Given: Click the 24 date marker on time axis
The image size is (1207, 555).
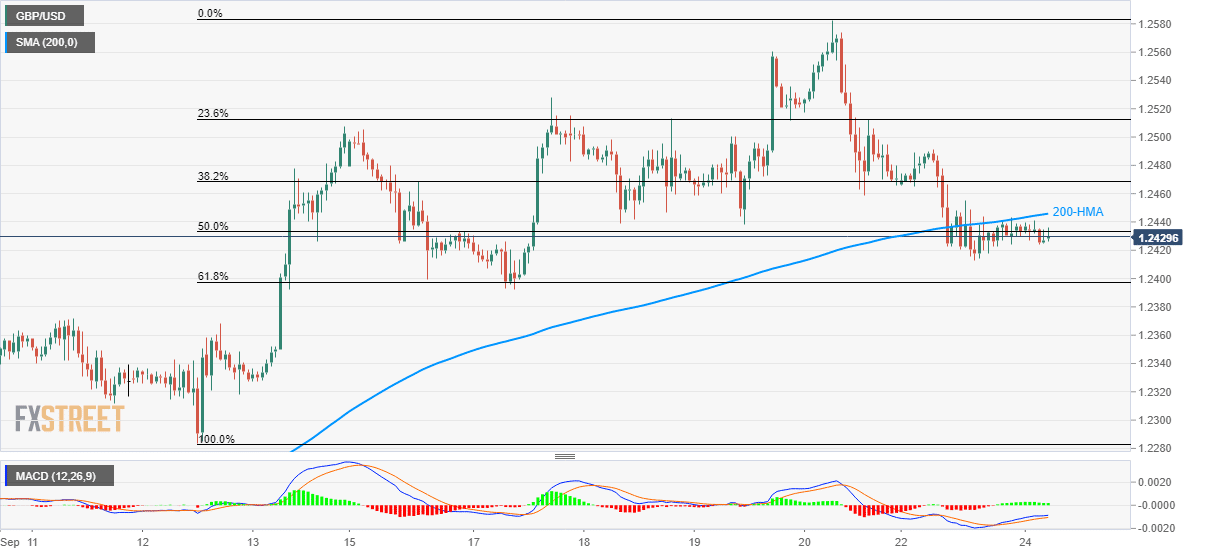Looking at the screenshot, I should point(1025,541).
